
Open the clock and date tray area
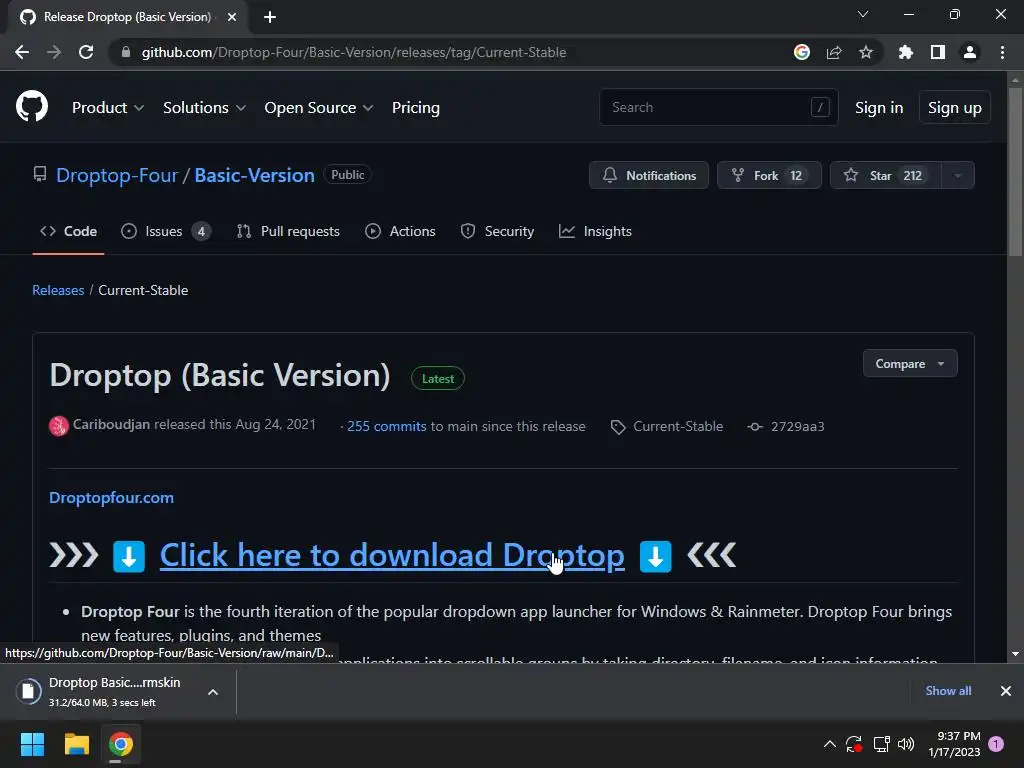coord(954,744)
